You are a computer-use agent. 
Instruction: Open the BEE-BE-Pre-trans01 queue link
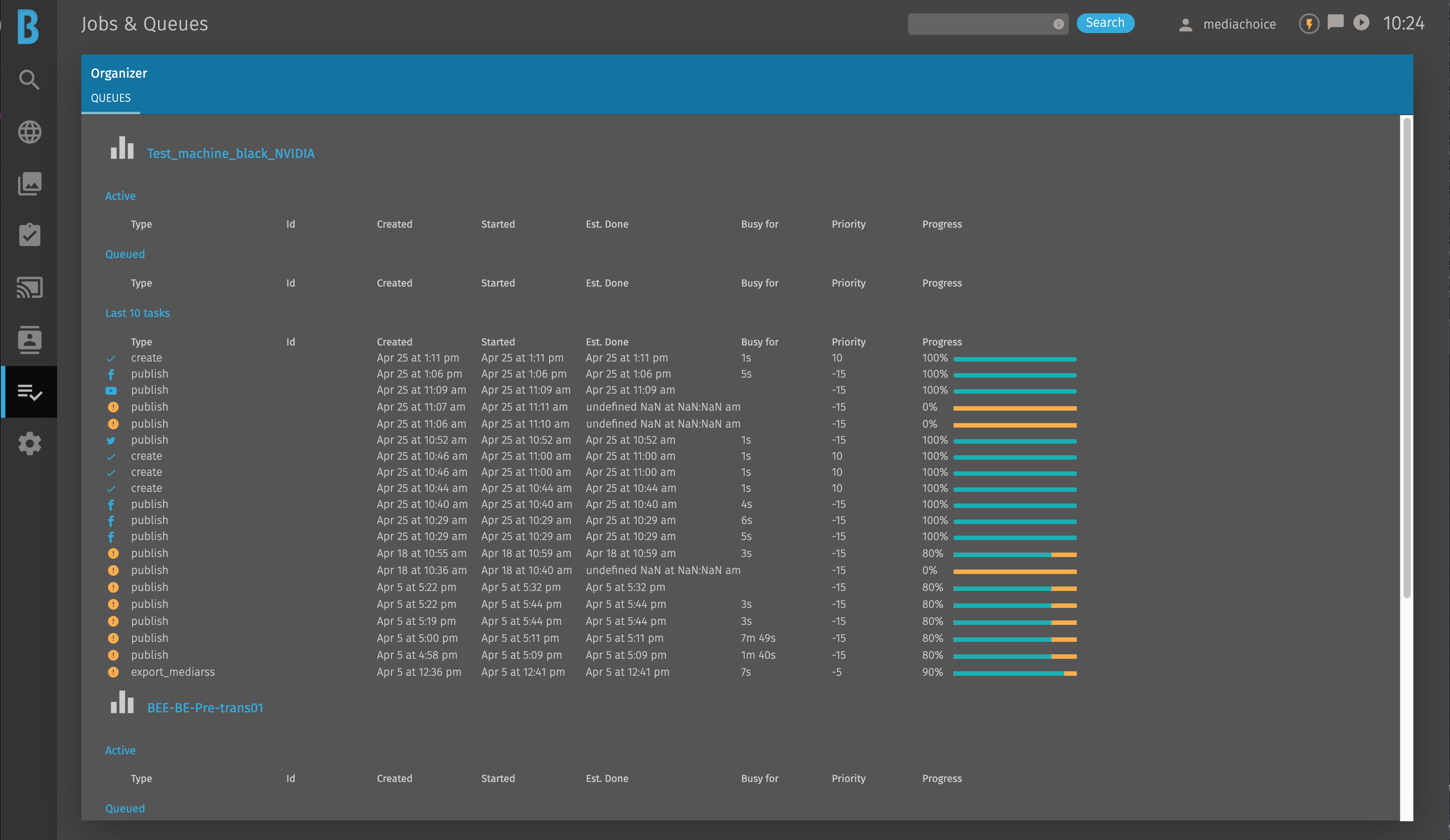point(205,708)
